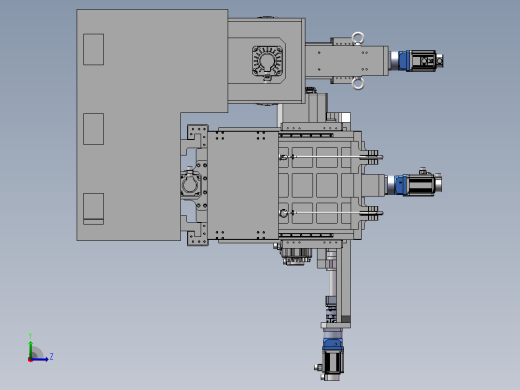Select the bottom rectangular pocket on large plate

(x=93, y=209)
